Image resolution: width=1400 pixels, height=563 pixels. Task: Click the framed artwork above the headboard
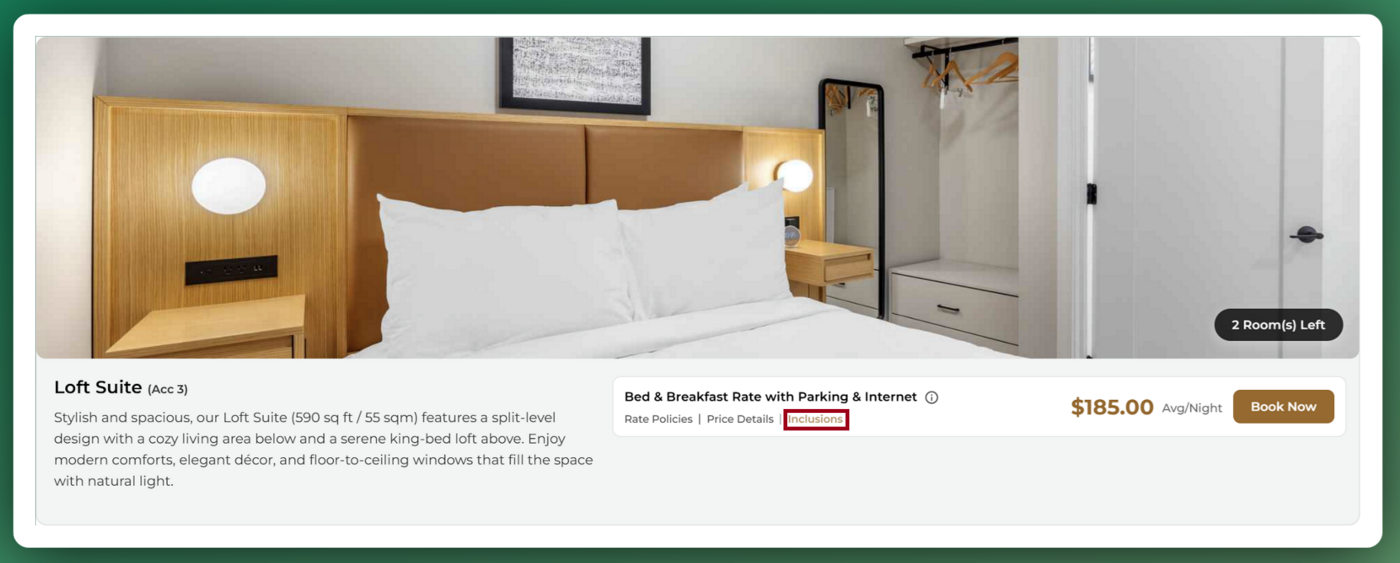pyautogui.click(x=575, y=74)
